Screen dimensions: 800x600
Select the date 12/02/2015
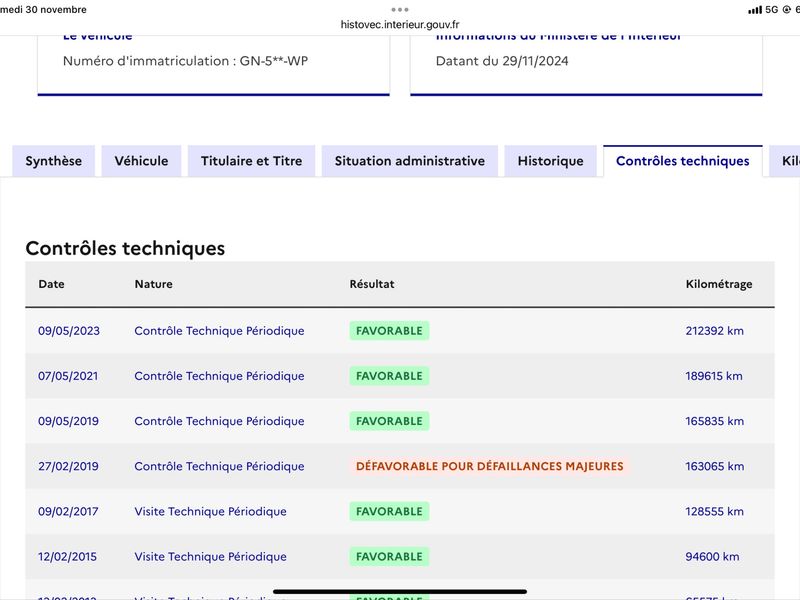67,557
